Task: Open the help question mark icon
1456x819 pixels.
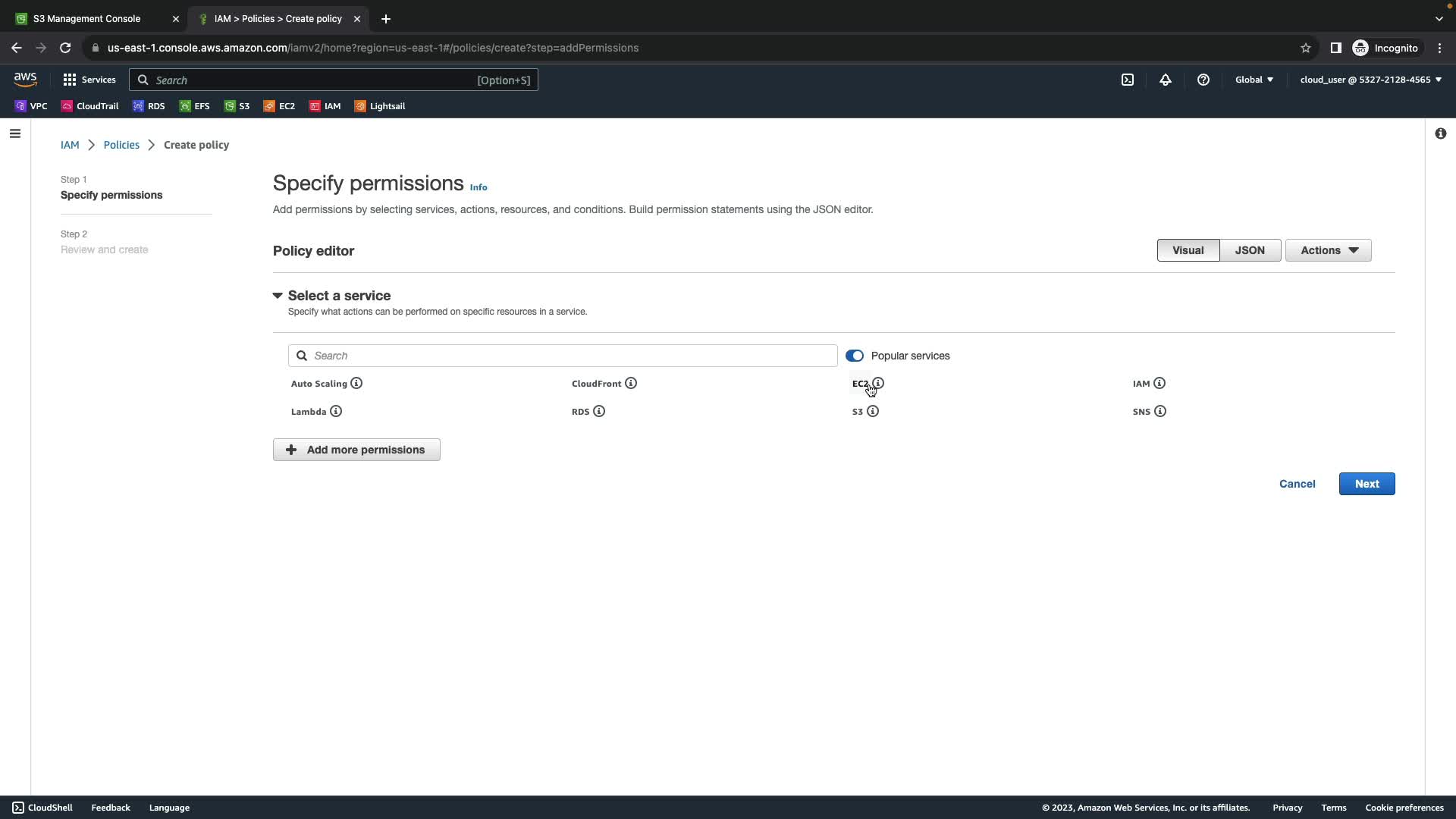Action: click(1203, 80)
